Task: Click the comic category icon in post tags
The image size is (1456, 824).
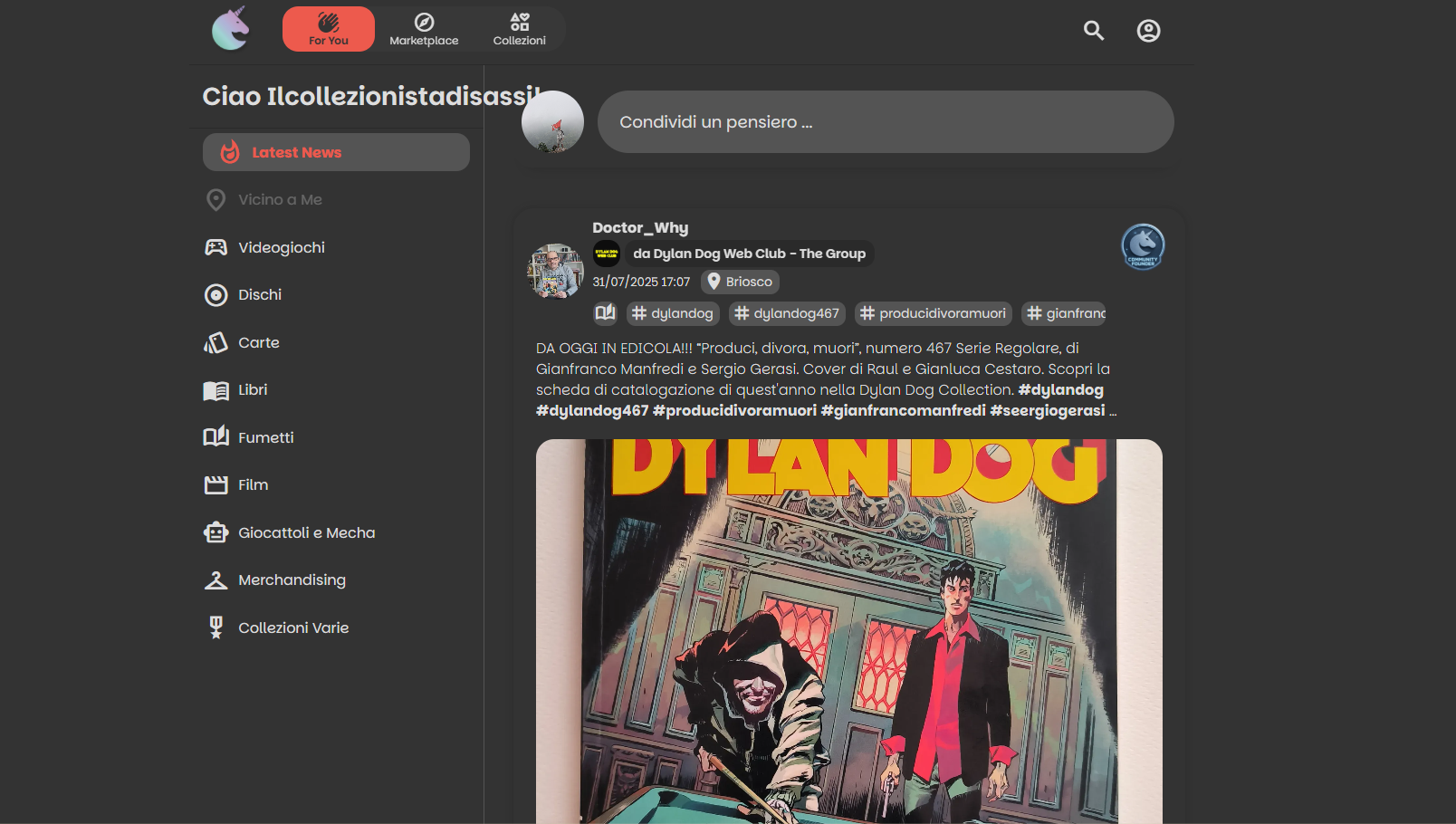Action: point(605,313)
